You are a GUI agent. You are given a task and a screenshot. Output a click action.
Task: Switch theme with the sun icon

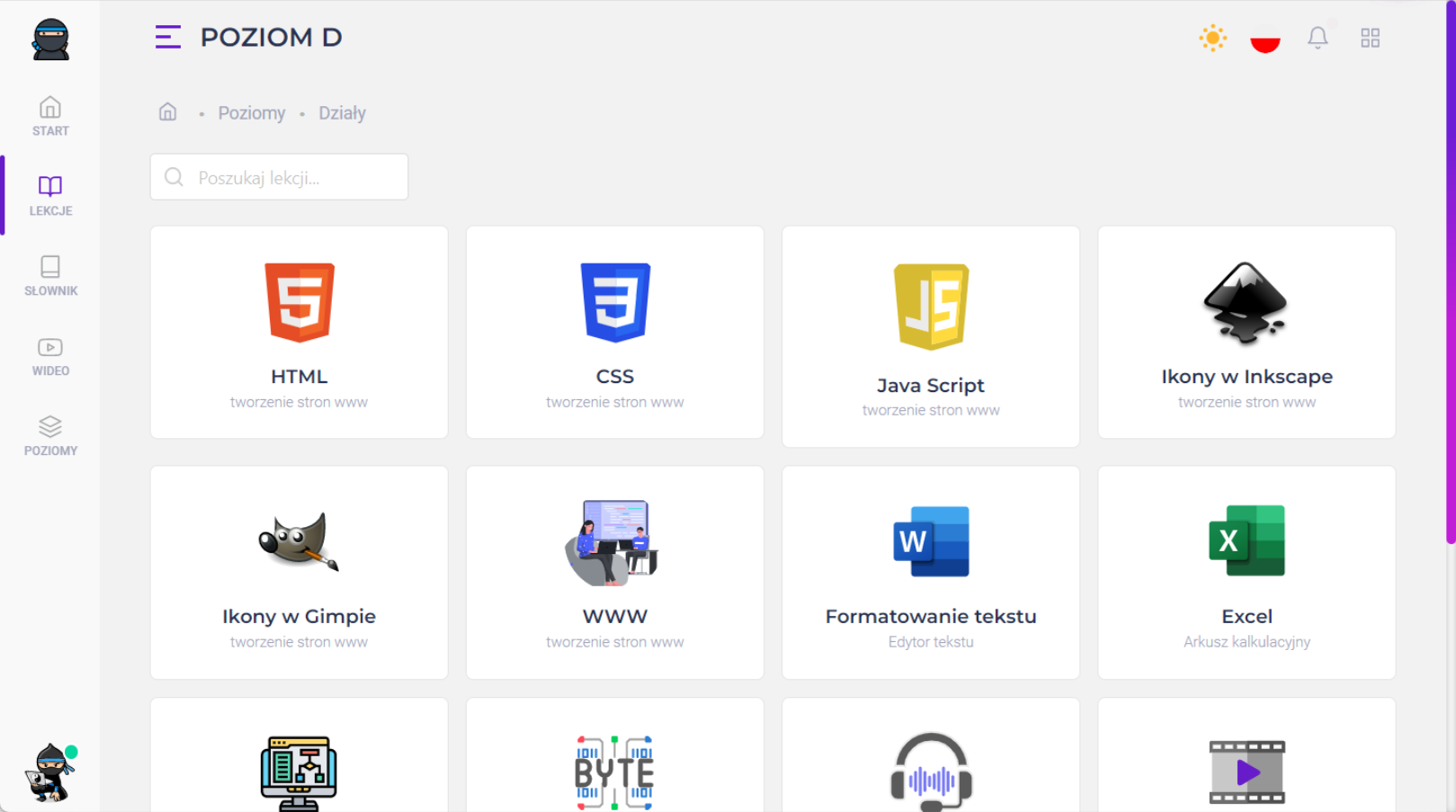pyautogui.click(x=1212, y=38)
